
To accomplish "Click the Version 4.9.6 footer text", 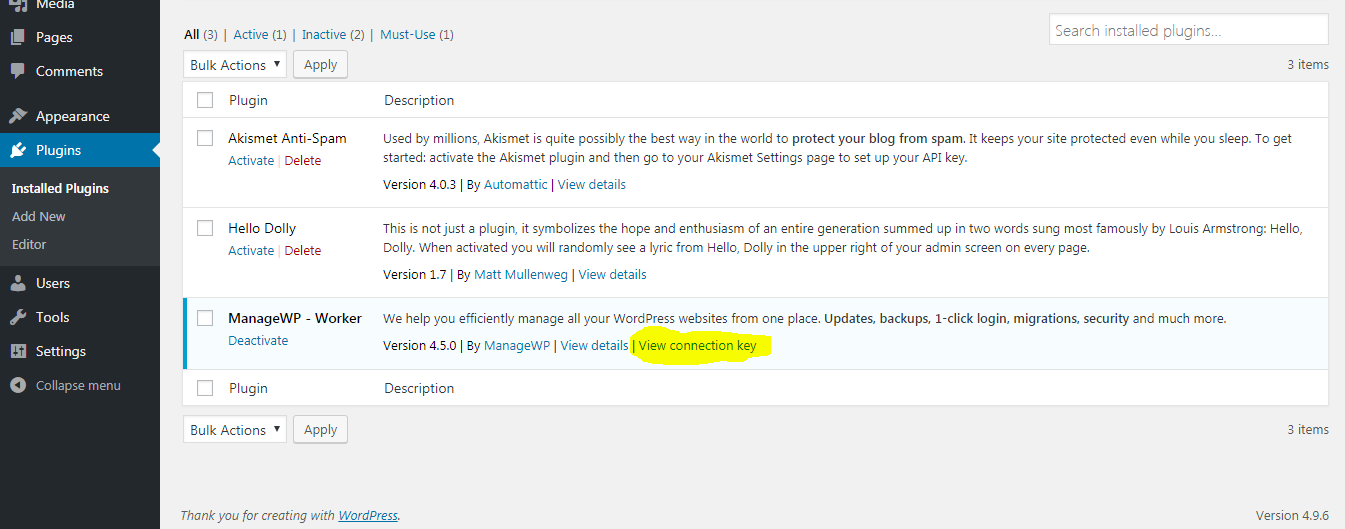I will pos(1292,516).
